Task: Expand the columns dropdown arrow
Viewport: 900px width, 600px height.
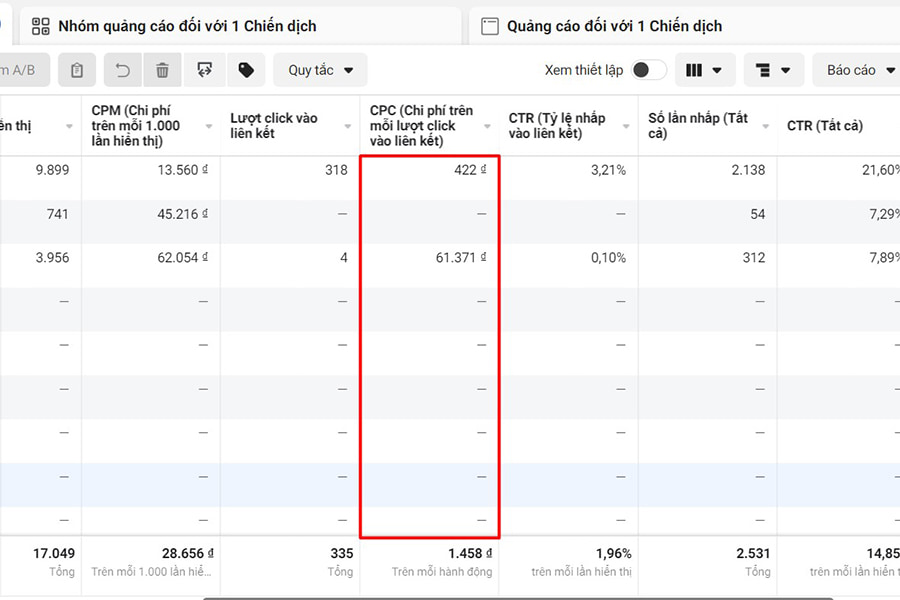Action: [x=716, y=70]
